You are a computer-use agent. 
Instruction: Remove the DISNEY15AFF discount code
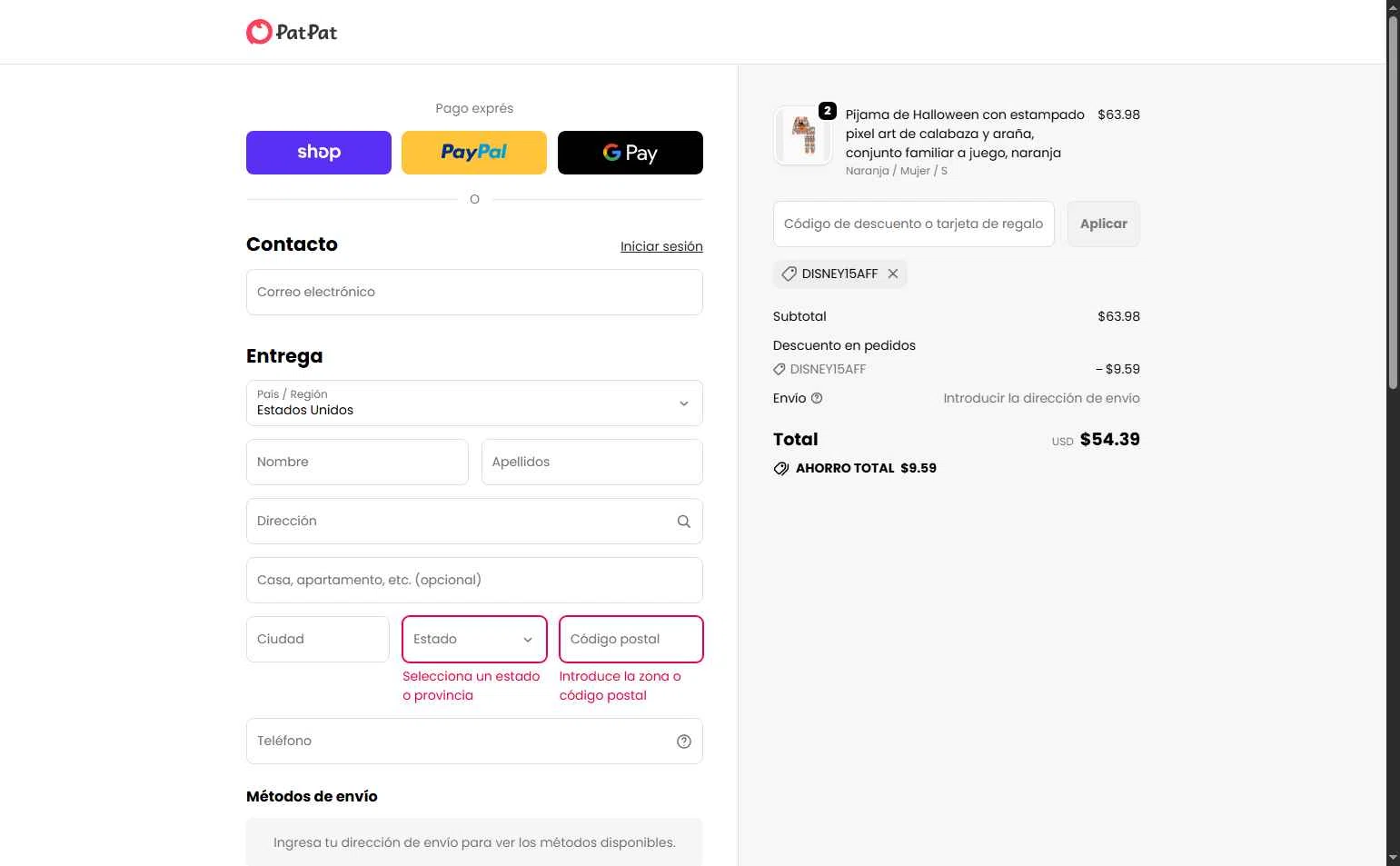point(893,274)
